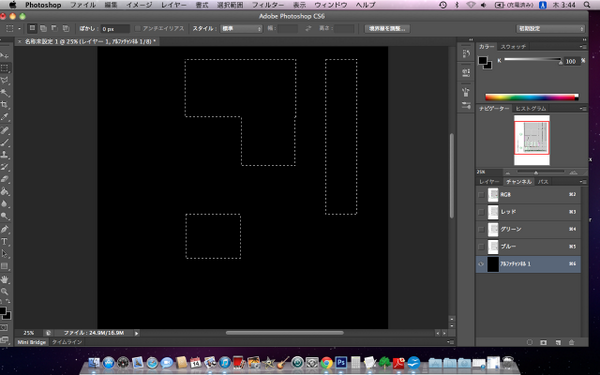
Task: Select the History Brush tool
Action: [5, 167]
